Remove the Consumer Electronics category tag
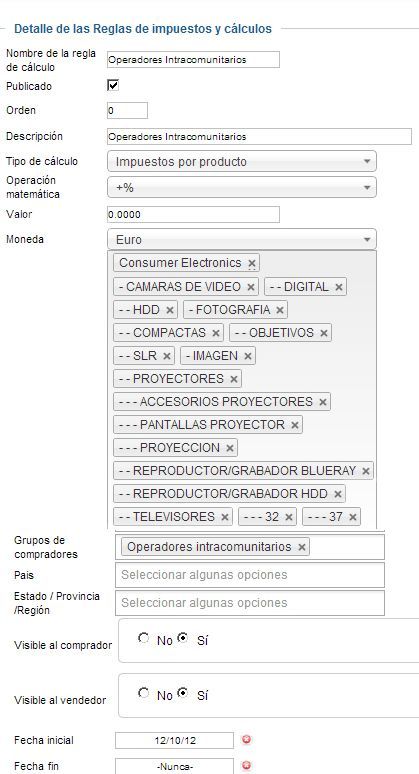Screen dimensions: 419x774 (x=252, y=263)
